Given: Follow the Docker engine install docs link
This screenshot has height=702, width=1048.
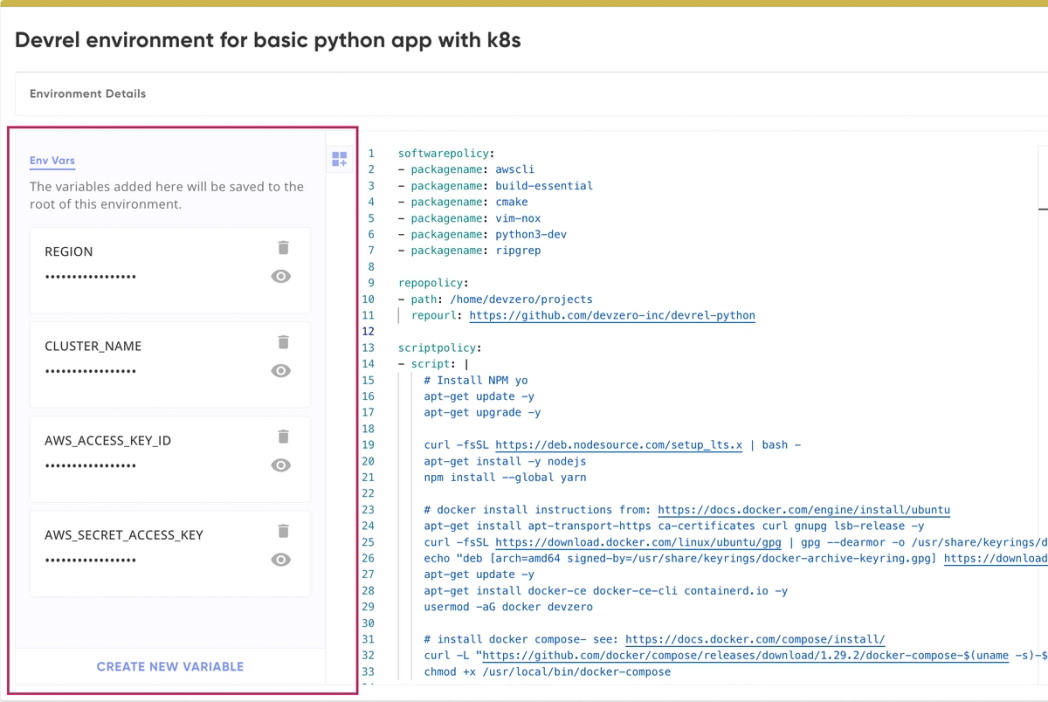Looking at the screenshot, I should tap(803, 509).
